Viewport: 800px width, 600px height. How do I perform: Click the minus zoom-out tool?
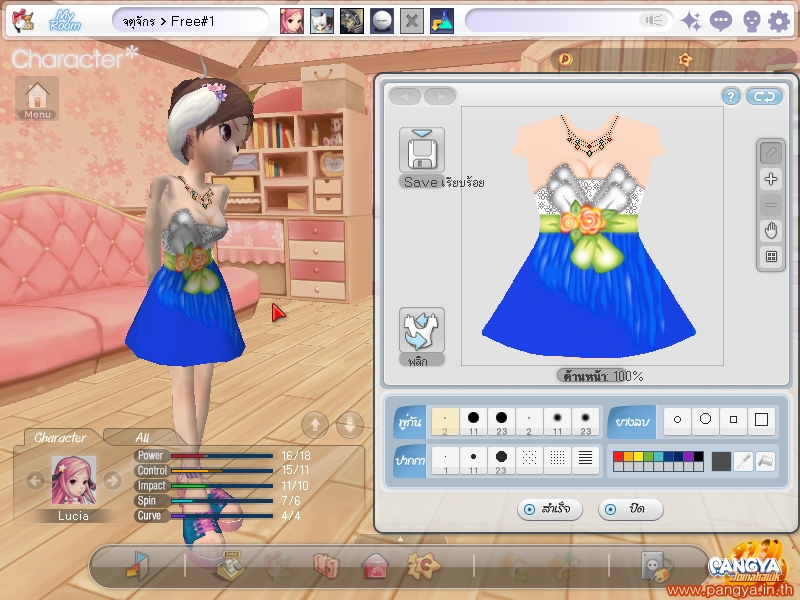[771, 205]
